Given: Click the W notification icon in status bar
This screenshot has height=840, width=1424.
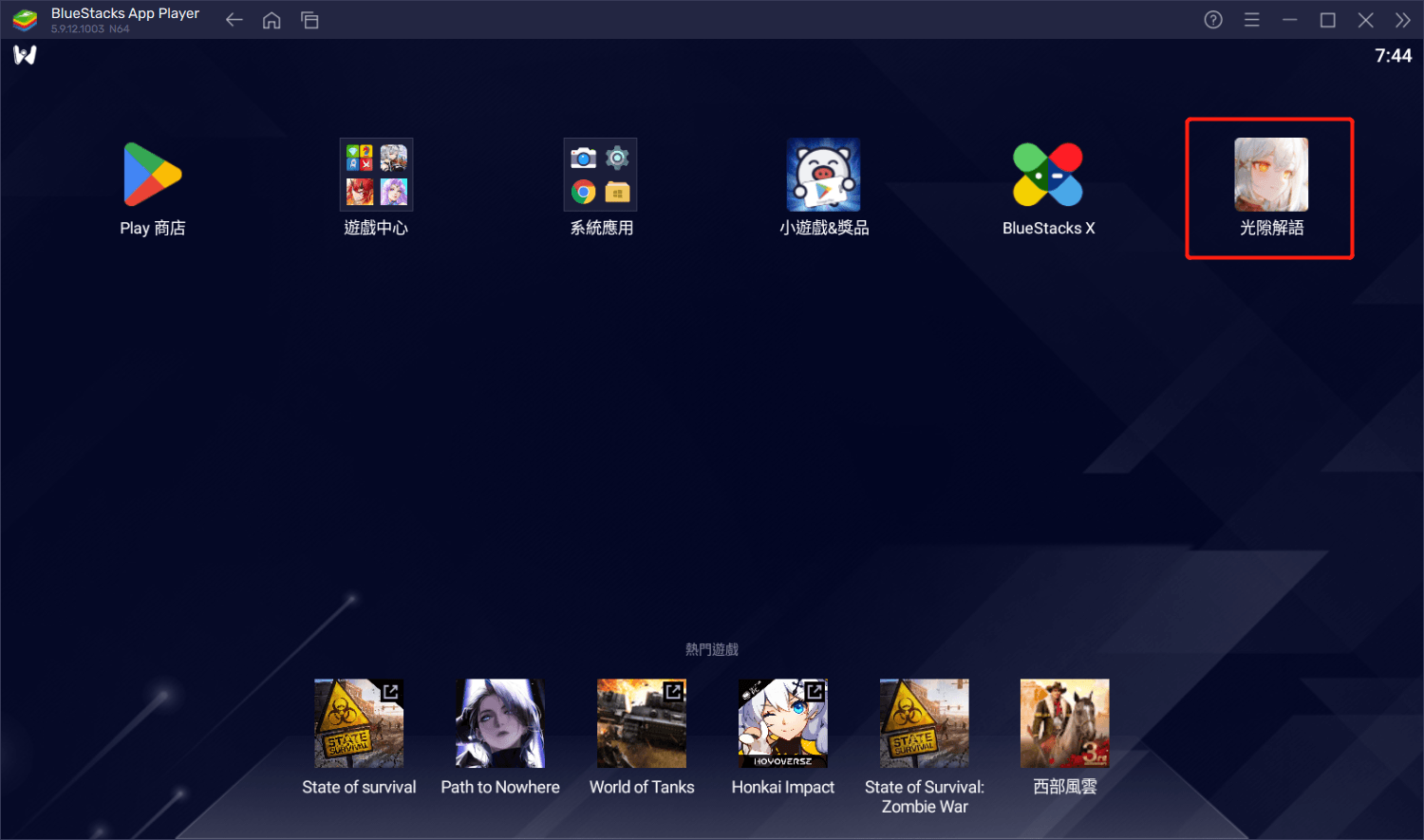Looking at the screenshot, I should [x=26, y=55].
